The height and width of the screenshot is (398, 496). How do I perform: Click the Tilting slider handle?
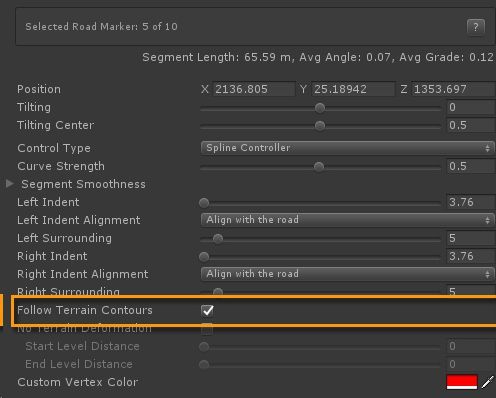coord(320,108)
